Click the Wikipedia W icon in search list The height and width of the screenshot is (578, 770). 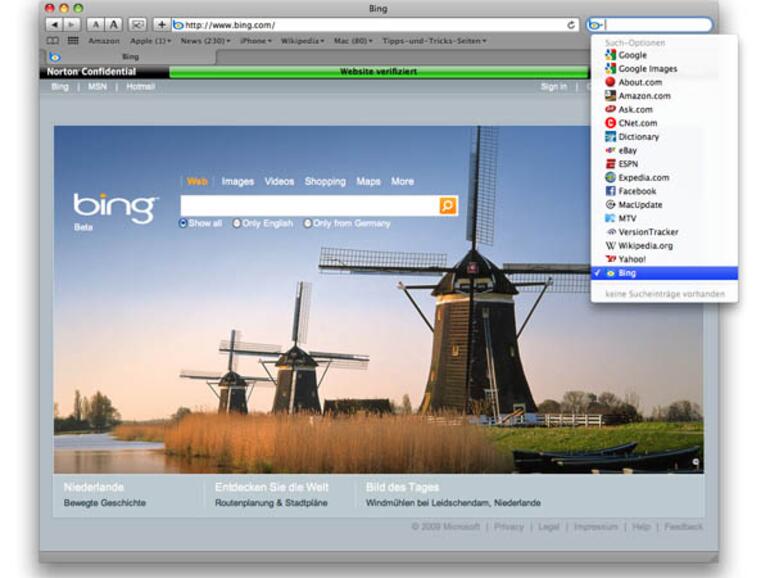pyautogui.click(x=610, y=246)
